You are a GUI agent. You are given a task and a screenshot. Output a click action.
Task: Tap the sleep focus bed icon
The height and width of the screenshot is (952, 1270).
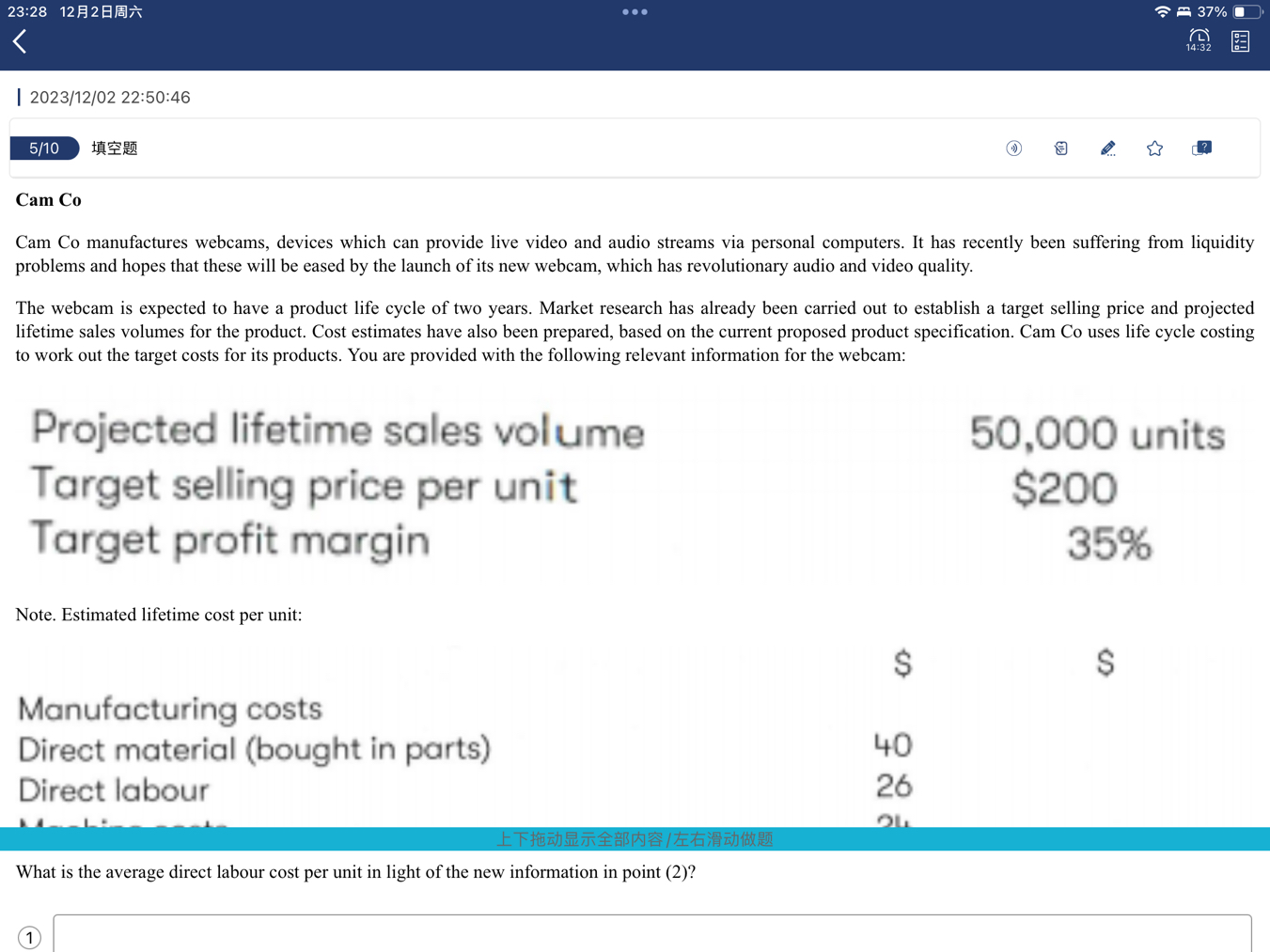1184,12
